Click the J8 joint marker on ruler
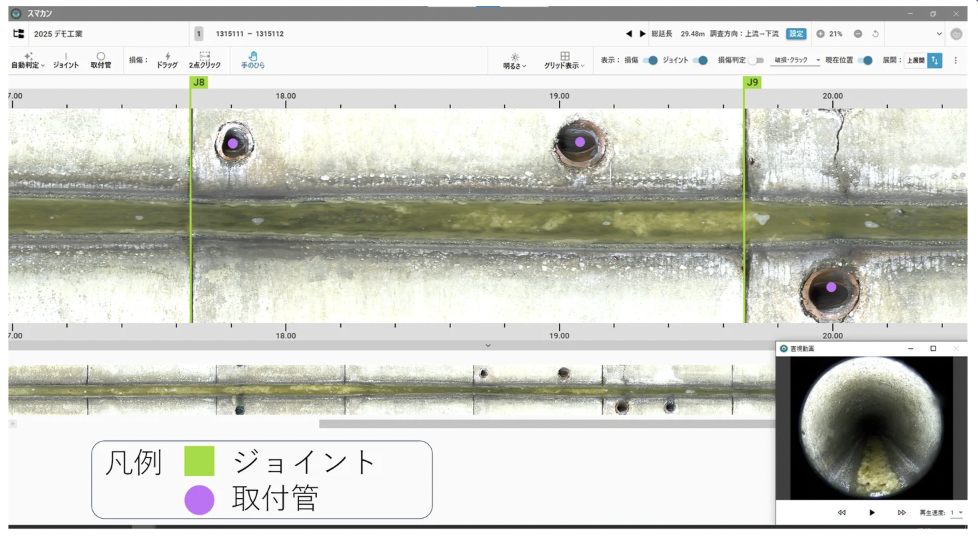 click(x=199, y=82)
